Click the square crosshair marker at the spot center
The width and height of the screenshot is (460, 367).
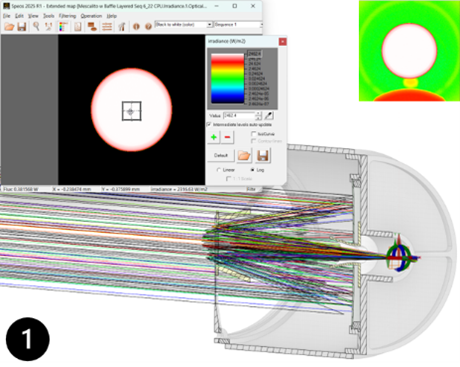[x=131, y=111]
